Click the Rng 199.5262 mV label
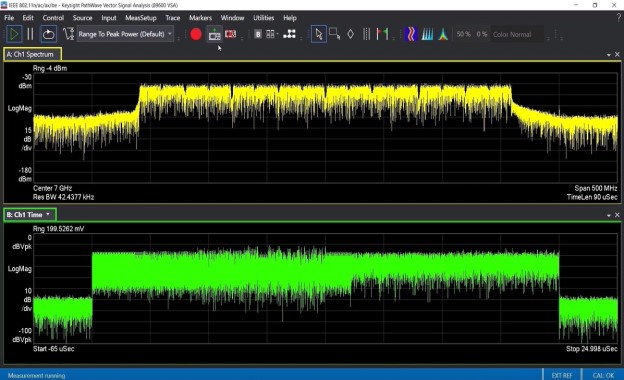 click(x=58, y=228)
